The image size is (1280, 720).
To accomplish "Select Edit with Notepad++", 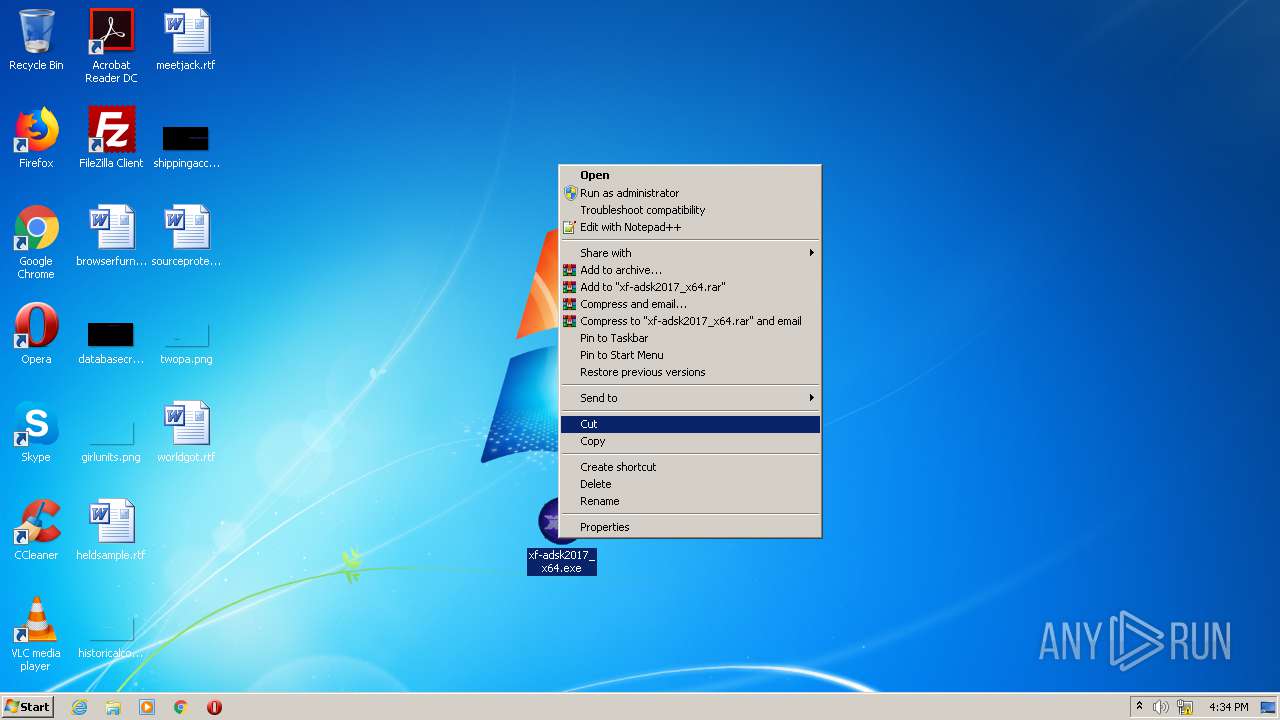I will [690, 227].
